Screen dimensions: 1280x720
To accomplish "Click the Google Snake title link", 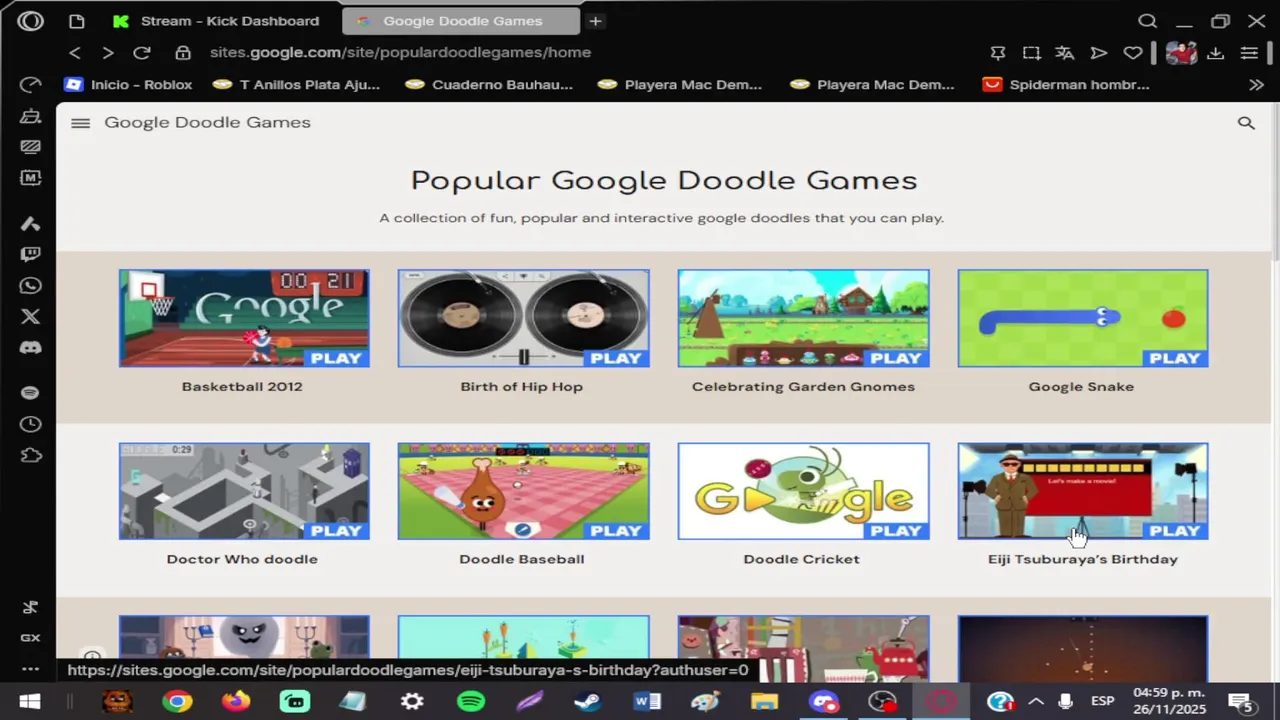I will pyautogui.click(x=1081, y=387).
